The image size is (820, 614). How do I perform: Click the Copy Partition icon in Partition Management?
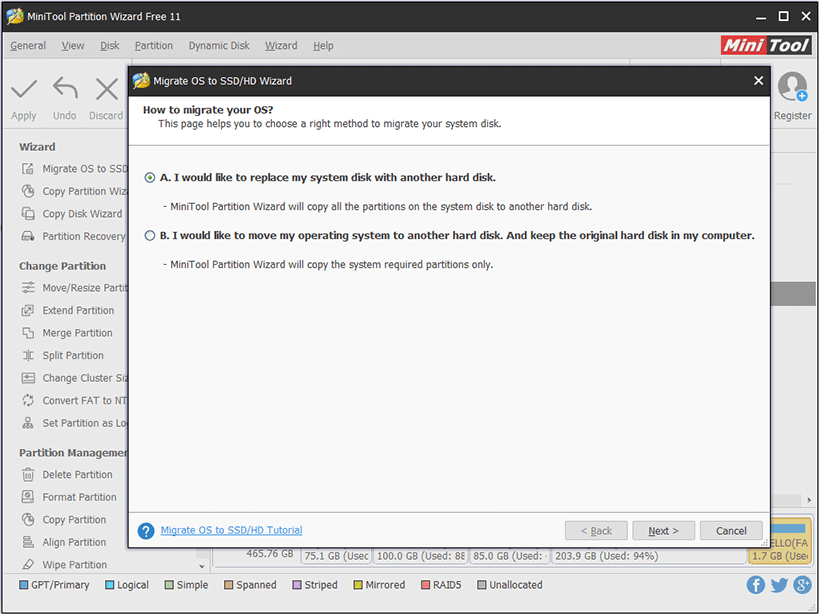[28, 519]
